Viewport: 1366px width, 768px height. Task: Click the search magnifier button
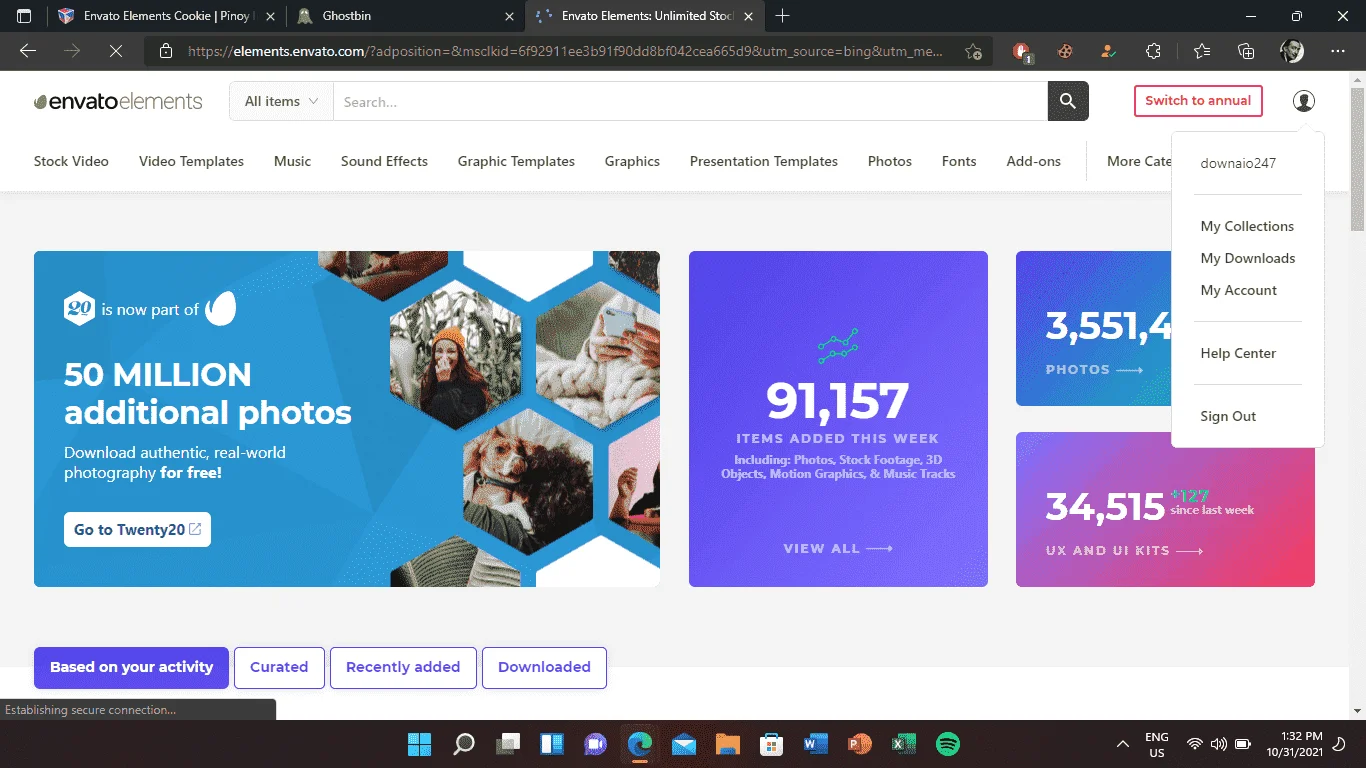point(1068,101)
